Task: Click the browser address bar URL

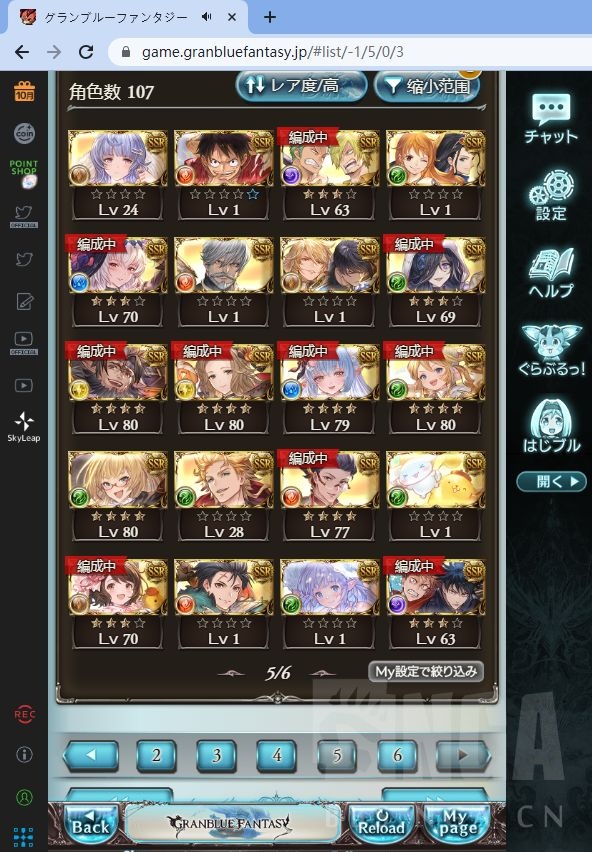Action: (273, 52)
